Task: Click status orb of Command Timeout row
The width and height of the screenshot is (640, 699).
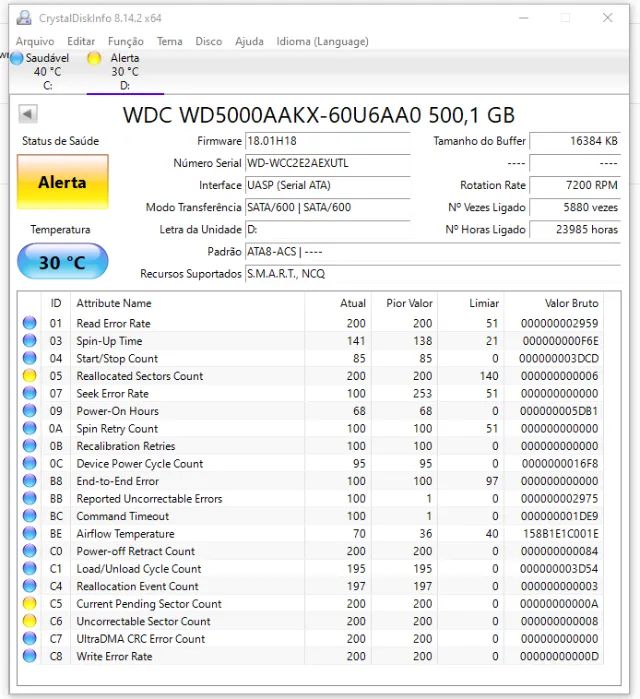Action: [x=29, y=516]
